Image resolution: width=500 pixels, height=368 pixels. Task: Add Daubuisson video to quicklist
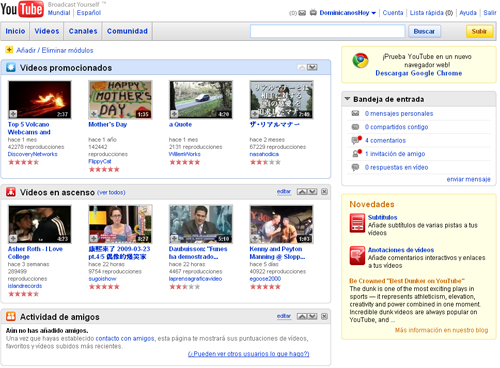click(174, 238)
